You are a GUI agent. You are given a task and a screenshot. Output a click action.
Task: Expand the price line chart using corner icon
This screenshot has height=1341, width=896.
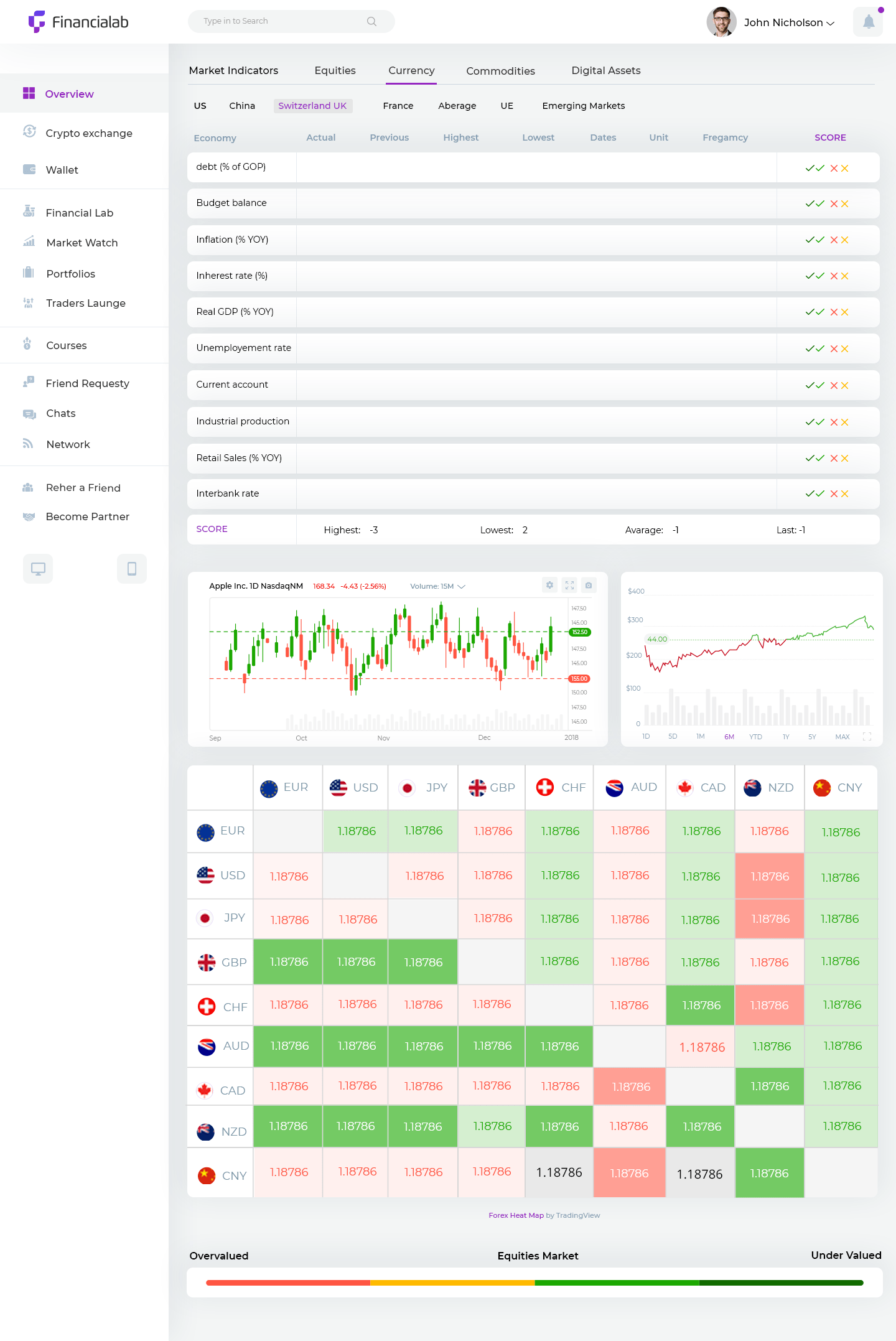(x=867, y=737)
